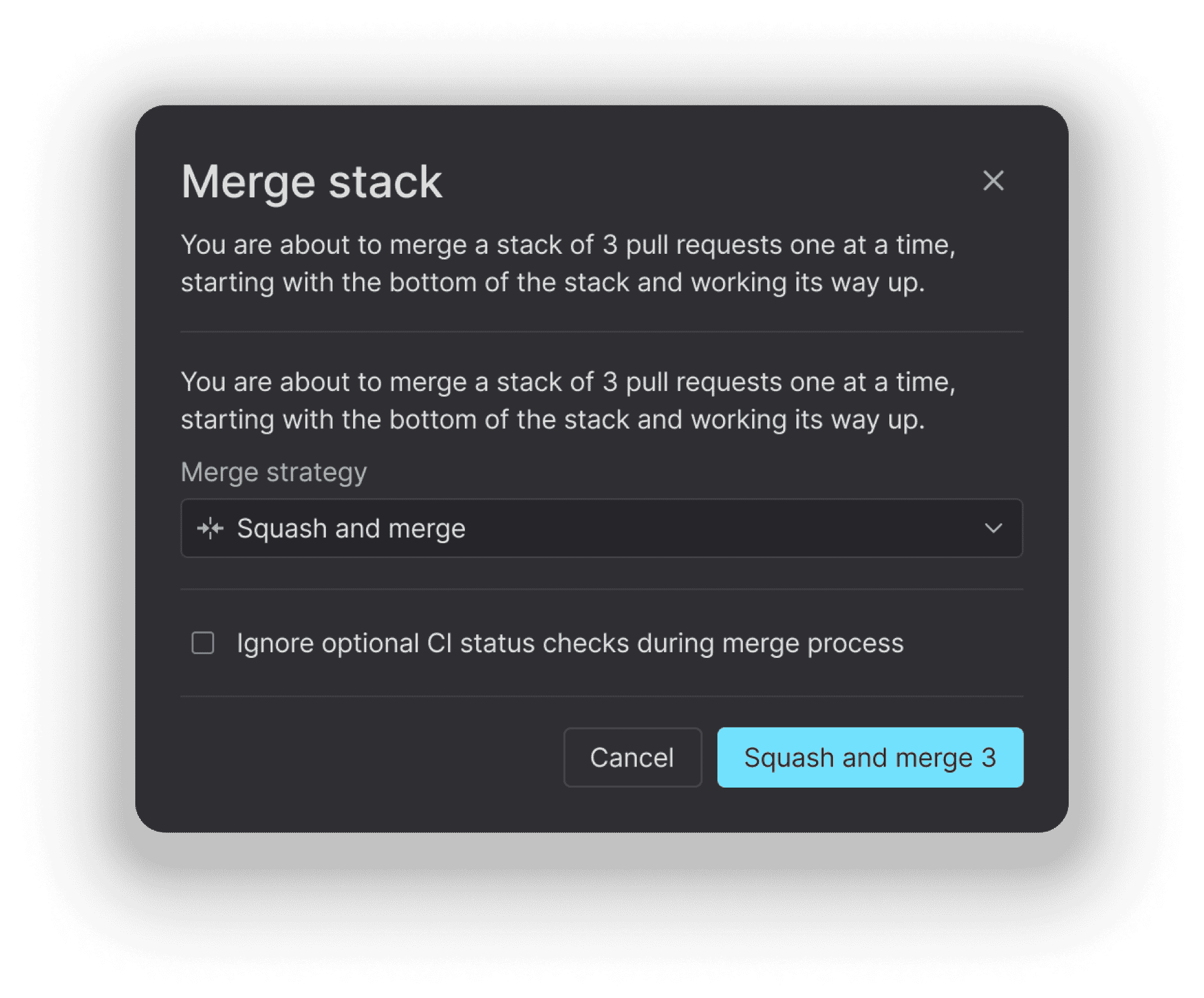
Task: Select the first description paragraph under the title
Action: click(x=568, y=263)
